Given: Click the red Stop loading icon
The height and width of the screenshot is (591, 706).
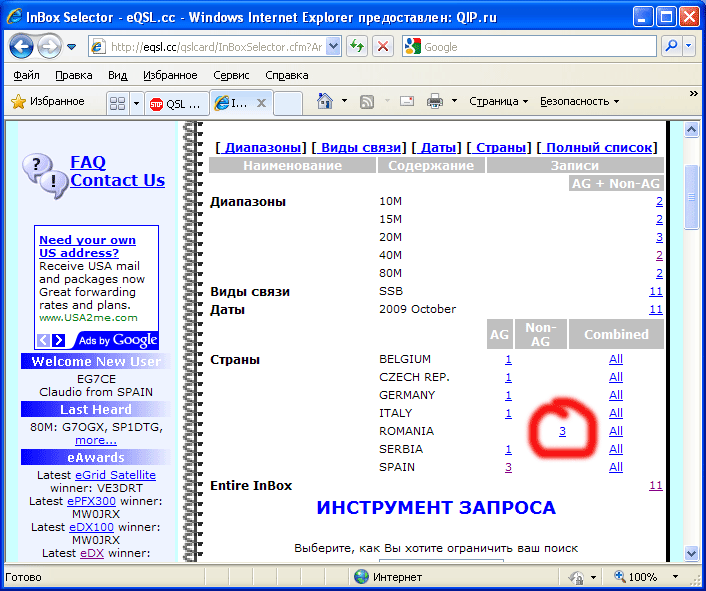Looking at the screenshot, I should 383,46.
